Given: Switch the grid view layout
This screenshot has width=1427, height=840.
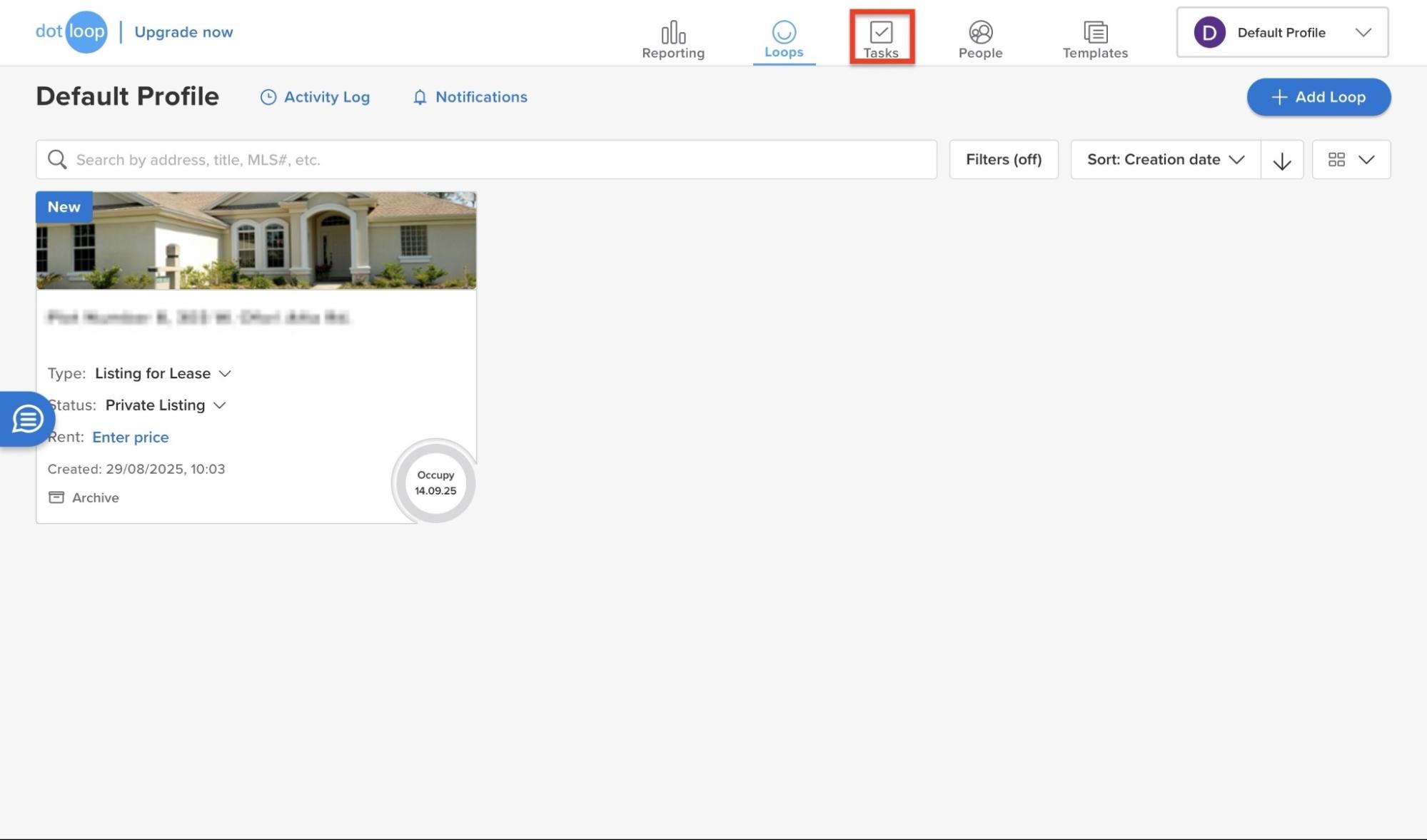Looking at the screenshot, I should pos(1351,159).
